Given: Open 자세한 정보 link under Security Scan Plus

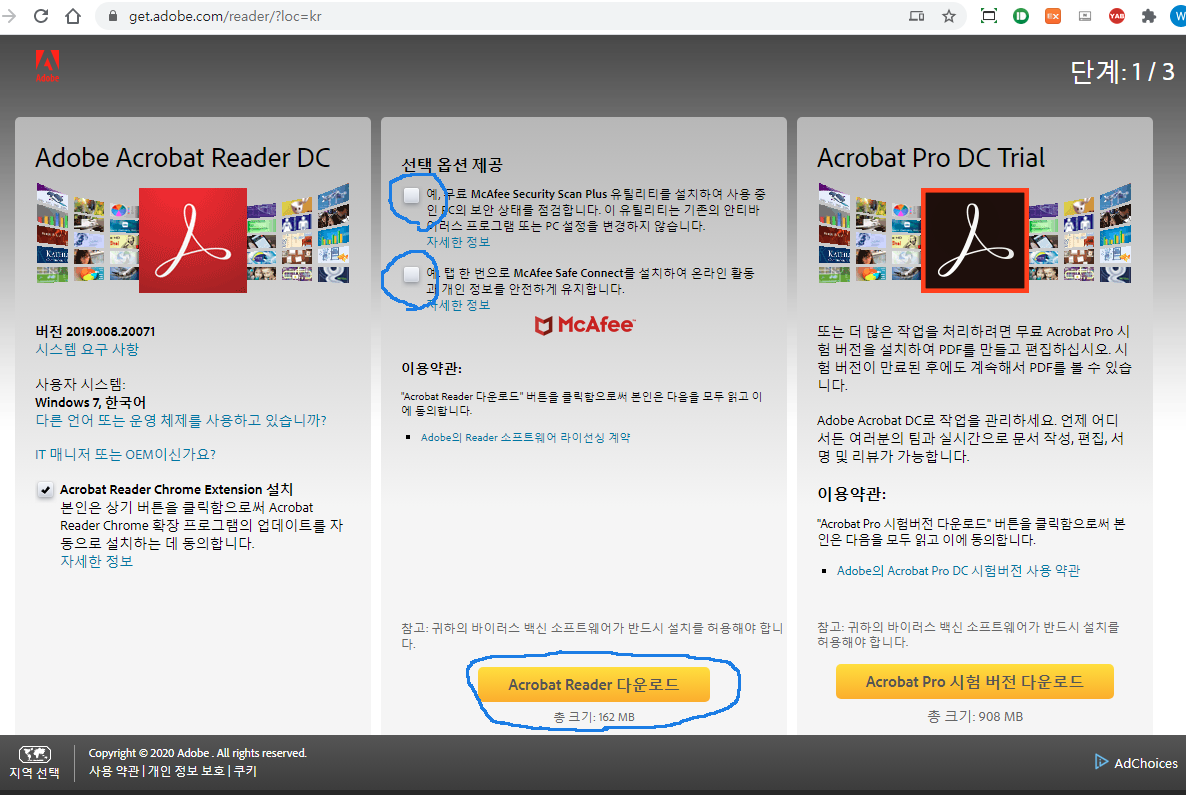Looking at the screenshot, I should tap(458, 242).
